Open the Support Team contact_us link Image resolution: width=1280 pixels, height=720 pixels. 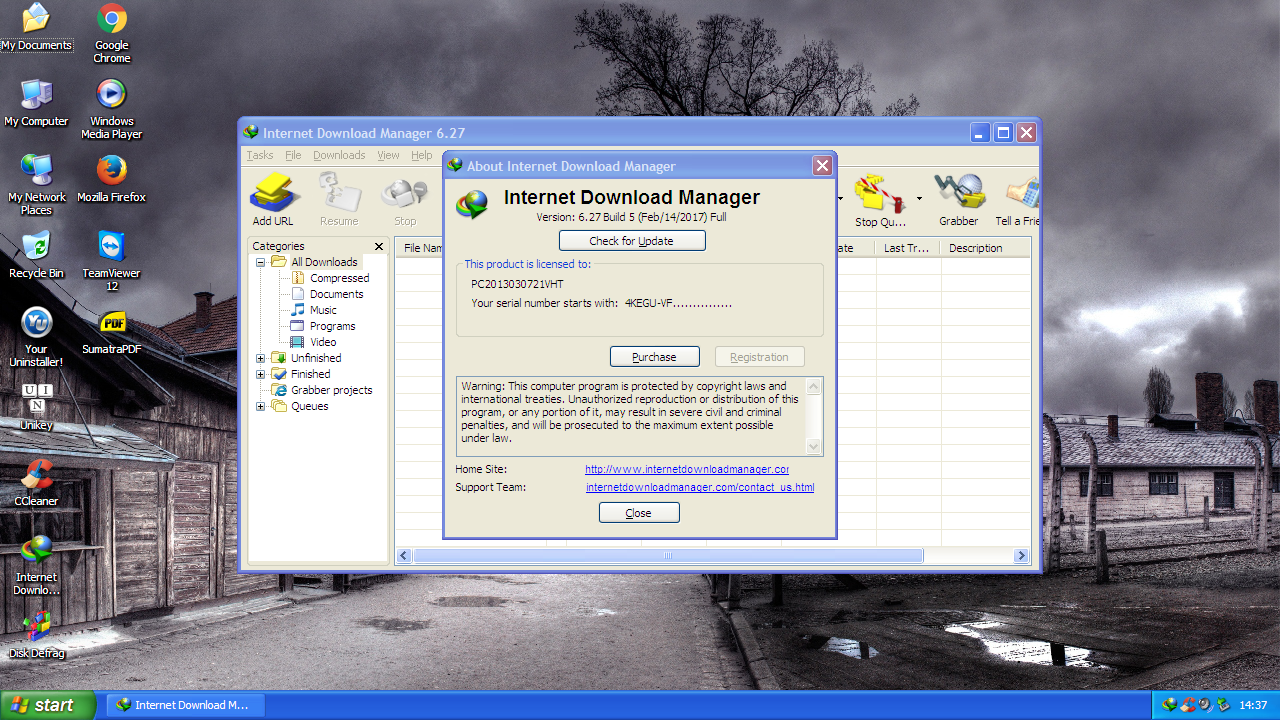700,487
